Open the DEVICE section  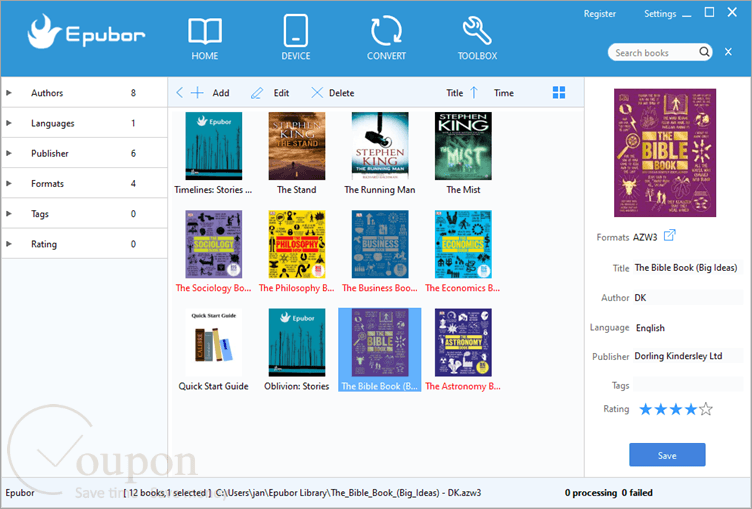click(x=295, y=39)
